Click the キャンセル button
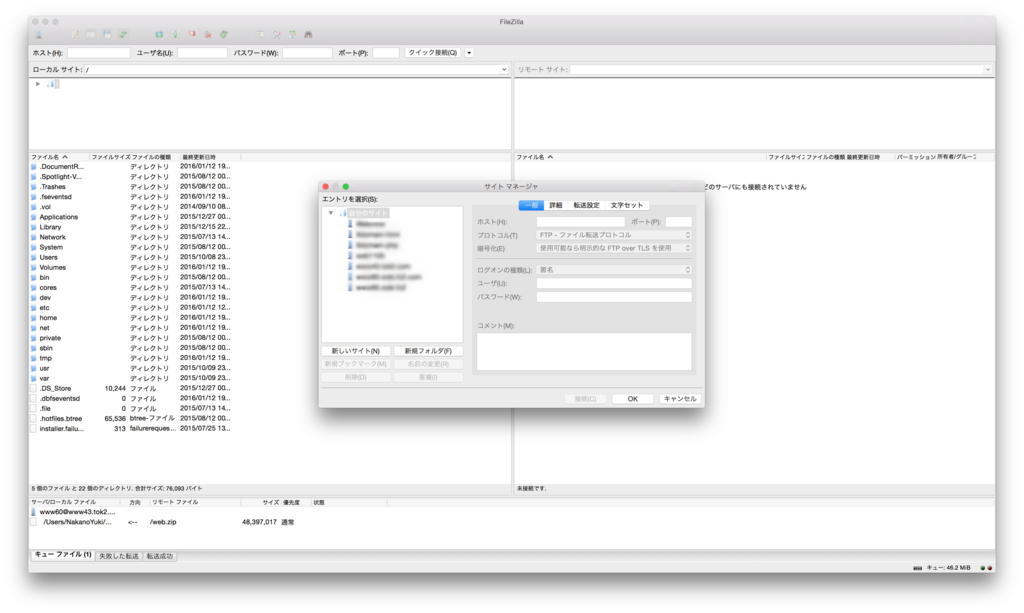This screenshot has width=1024, height=613. coord(680,399)
